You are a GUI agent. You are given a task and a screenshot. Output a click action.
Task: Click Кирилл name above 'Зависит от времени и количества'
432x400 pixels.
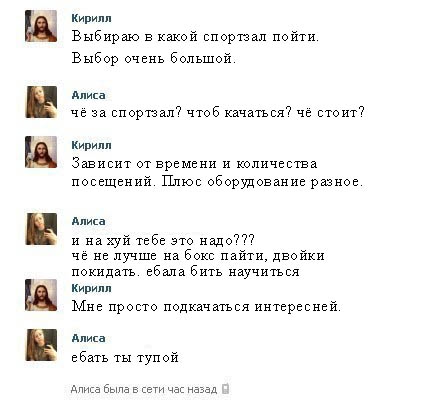tap(91, 145)
